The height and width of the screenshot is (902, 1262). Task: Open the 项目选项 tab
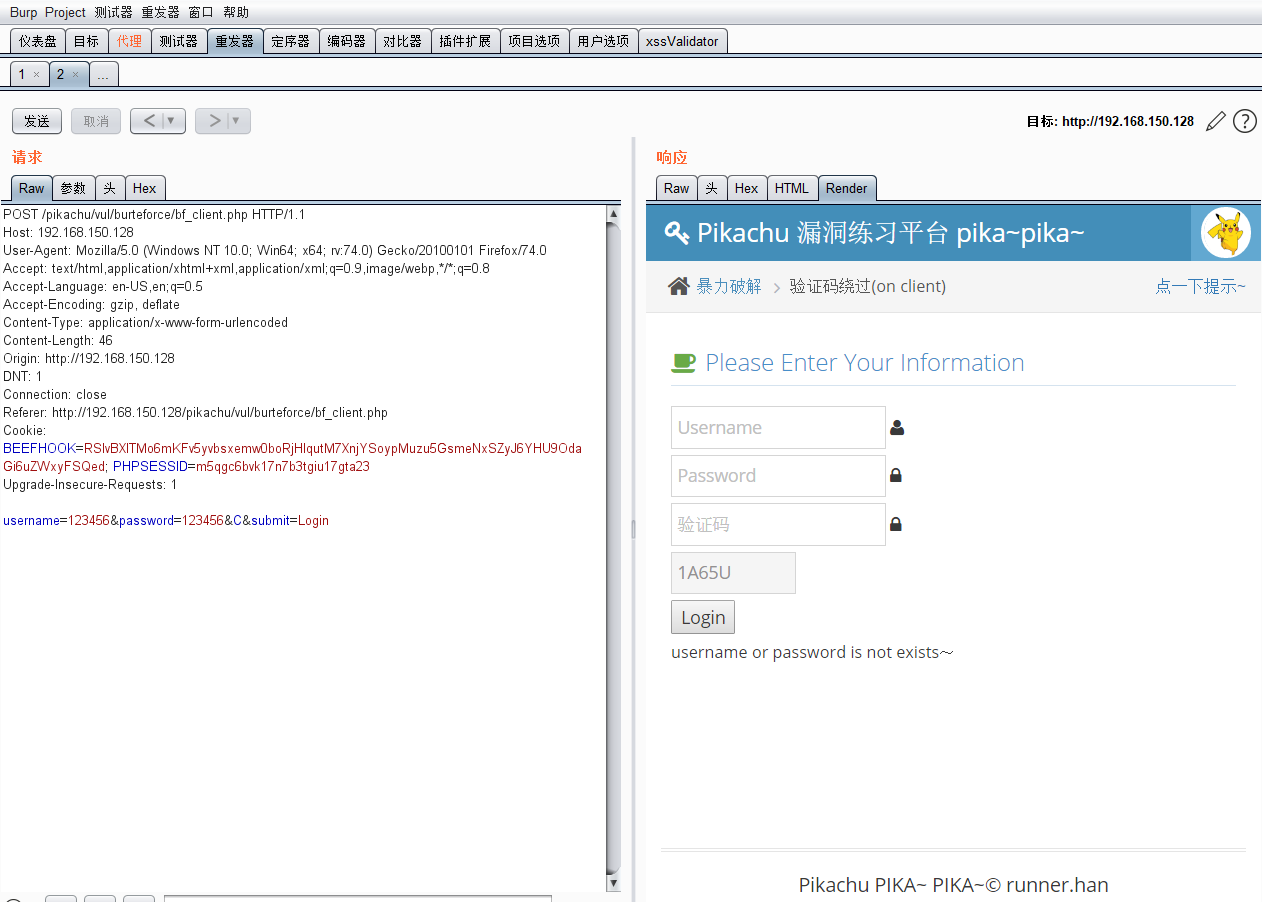[534, 41]
